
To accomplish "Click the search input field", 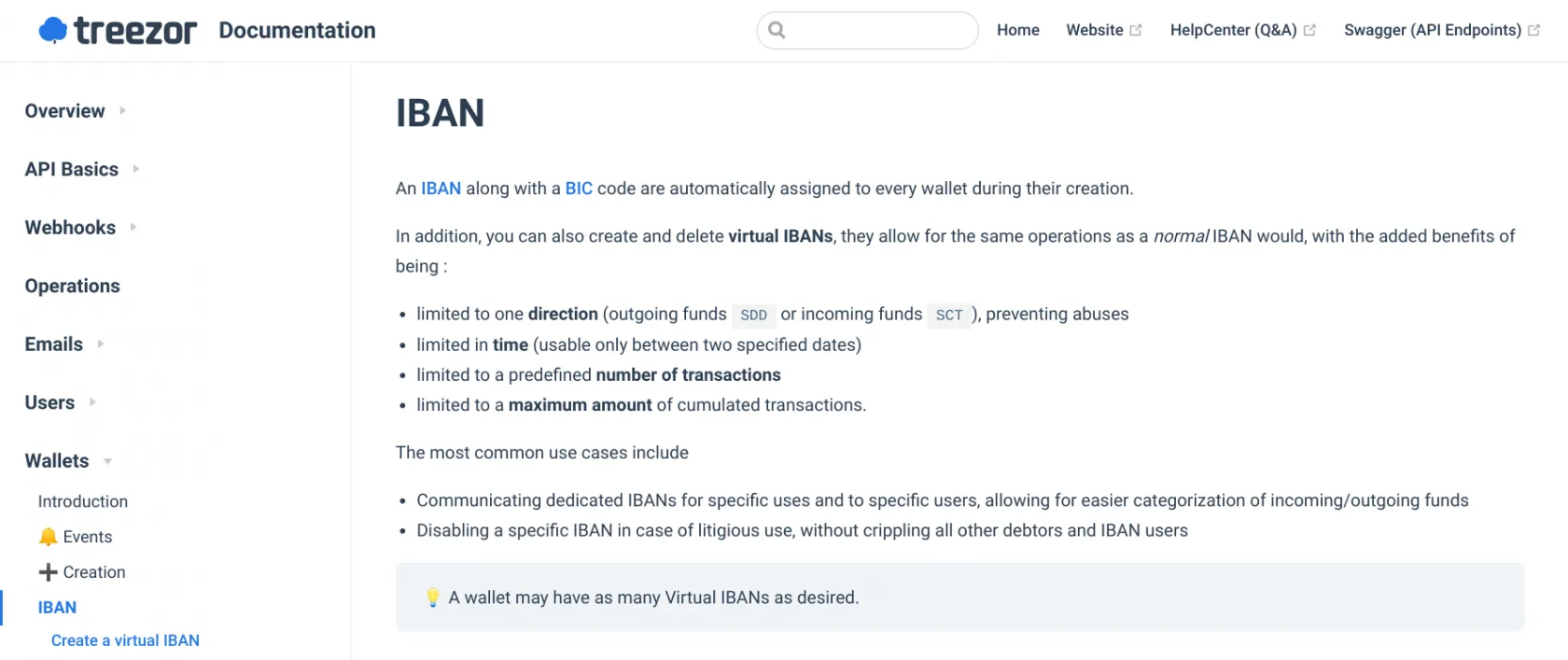I will 877,30.
